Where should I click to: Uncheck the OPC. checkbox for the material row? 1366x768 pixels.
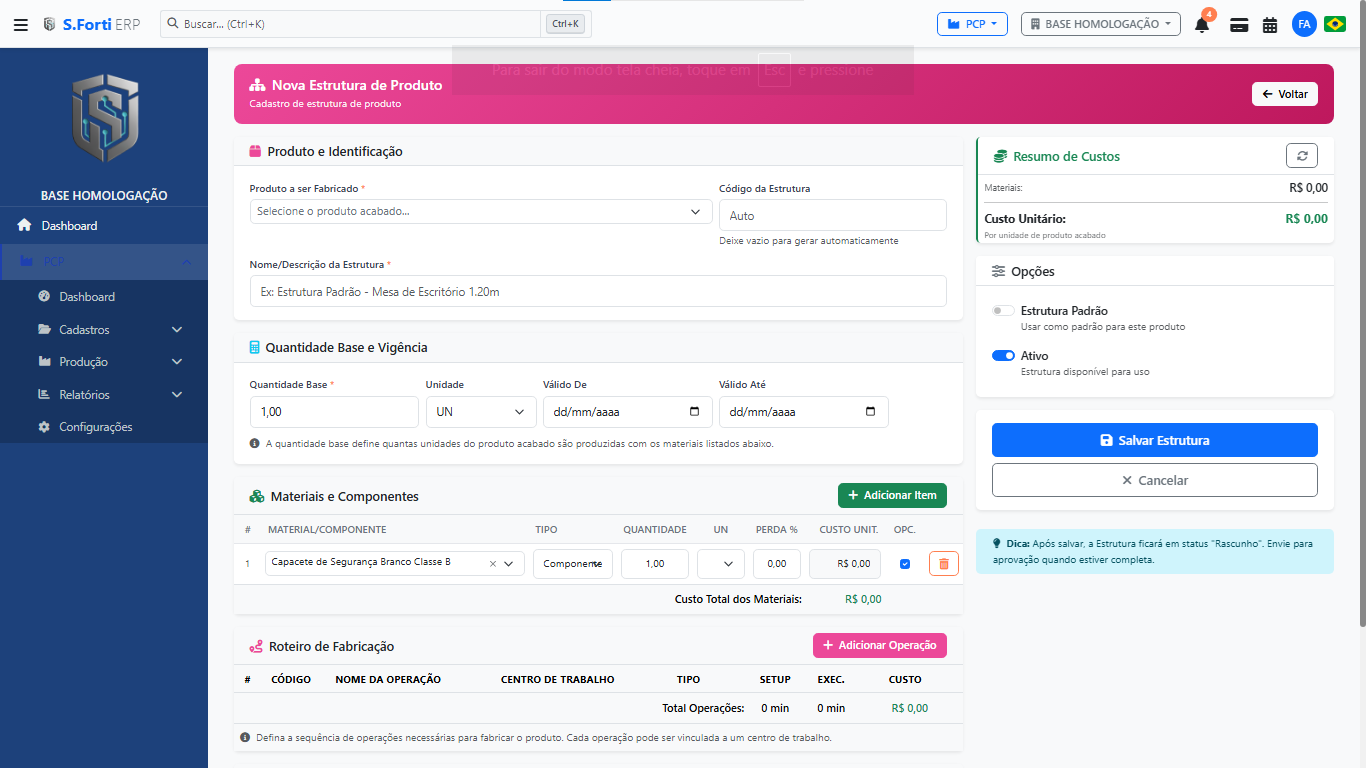(x=905, y=564)
